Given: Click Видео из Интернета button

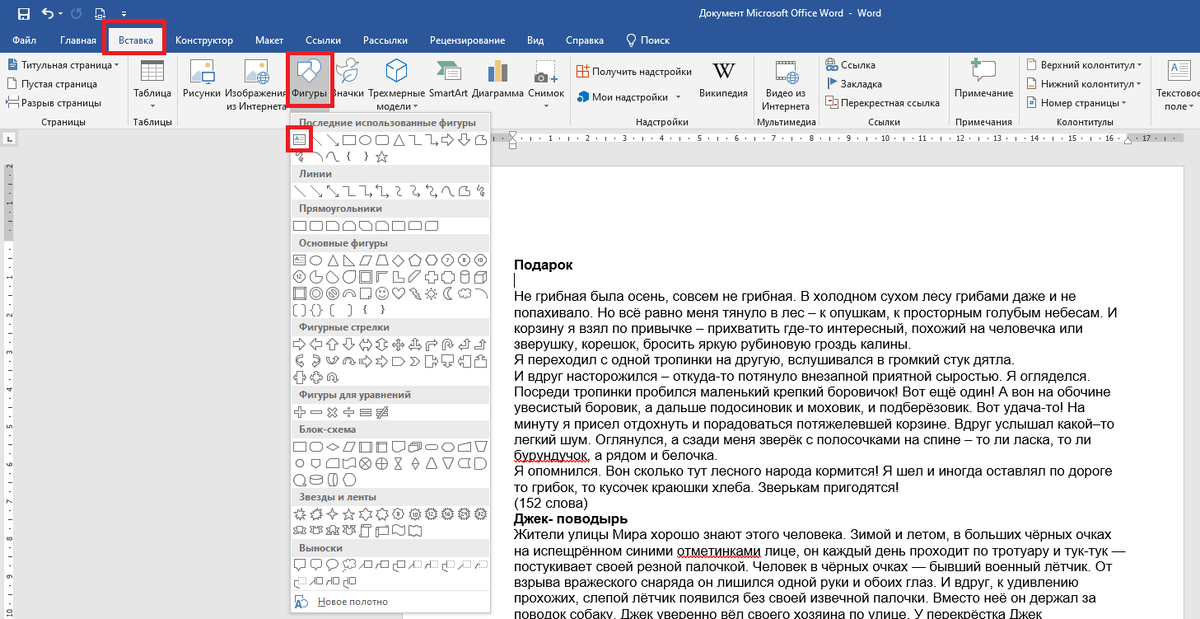Looking at the screenshot, I should point(785,84).
